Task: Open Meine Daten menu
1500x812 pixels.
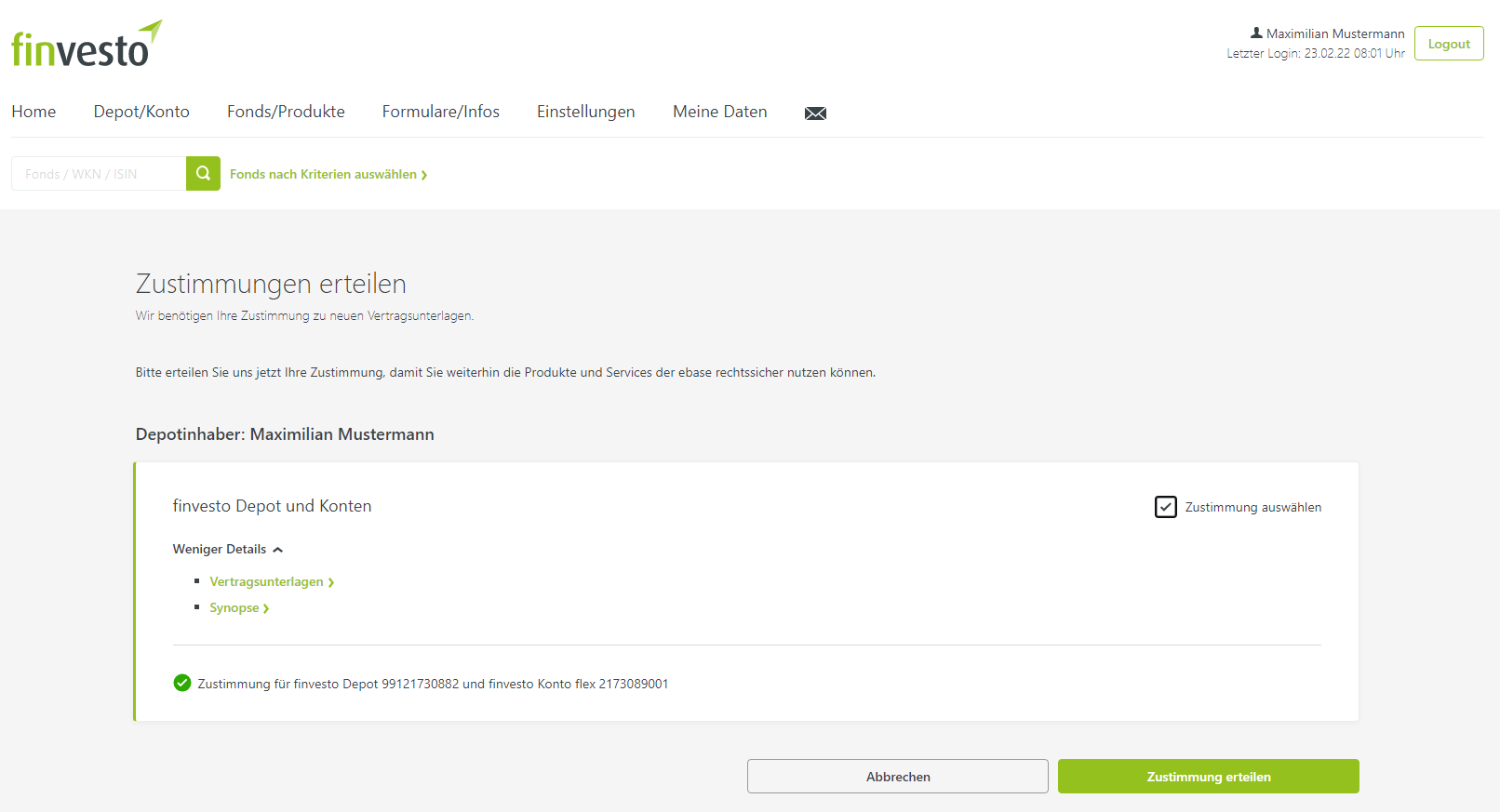Action: click(720, 112)
